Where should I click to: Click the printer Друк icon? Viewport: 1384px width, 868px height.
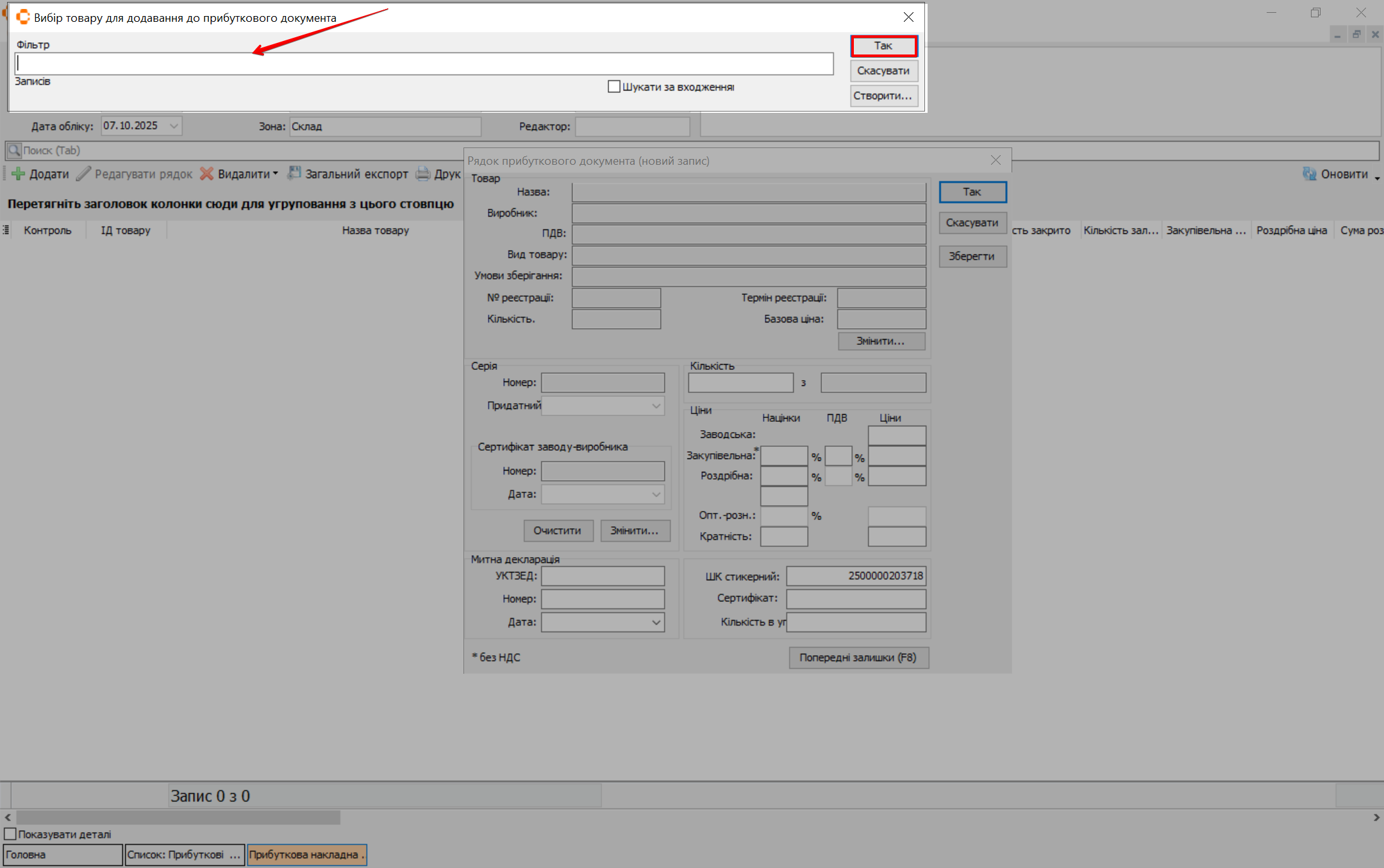[x=423, y=174]
